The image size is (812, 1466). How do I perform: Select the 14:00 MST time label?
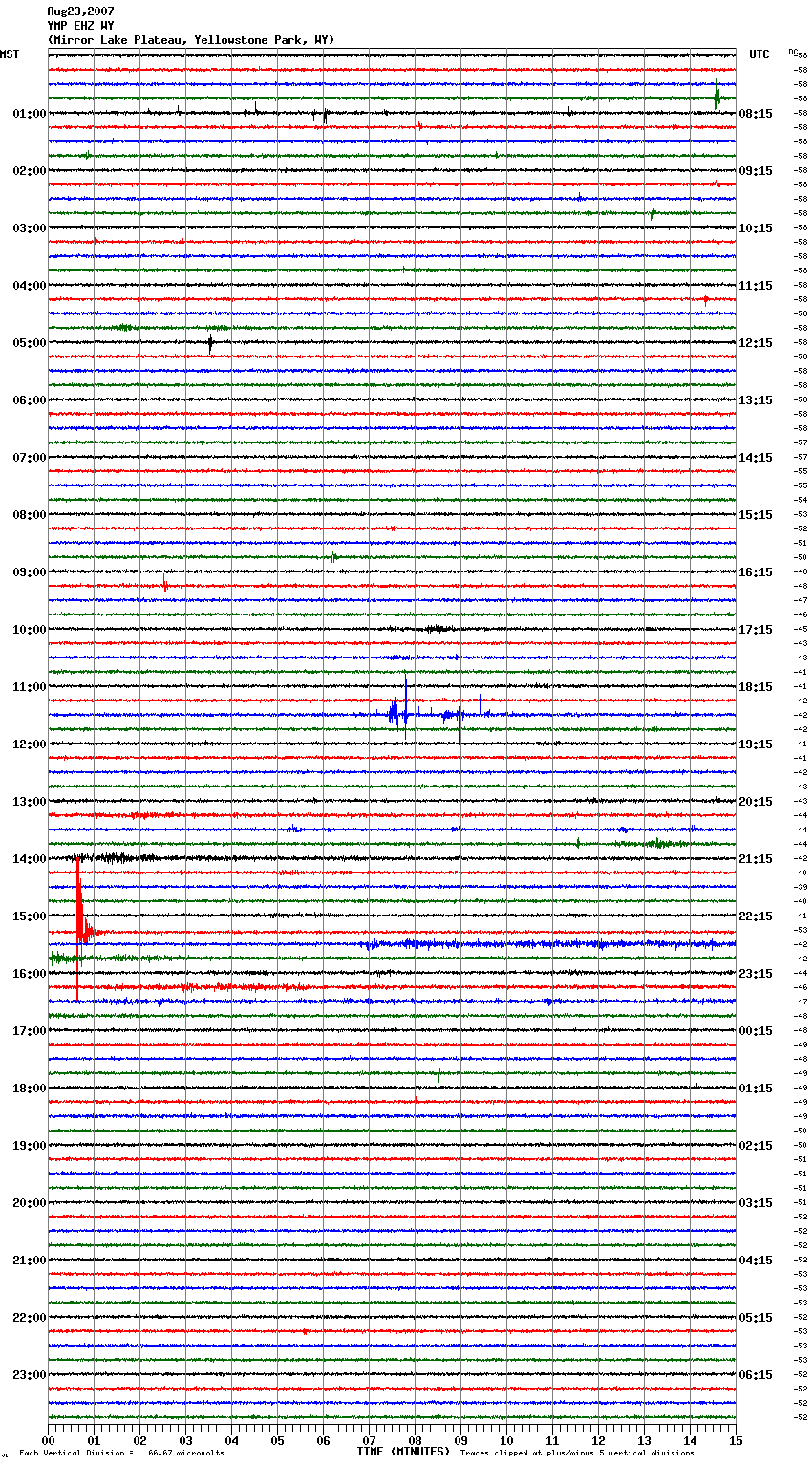coord(29,859)
